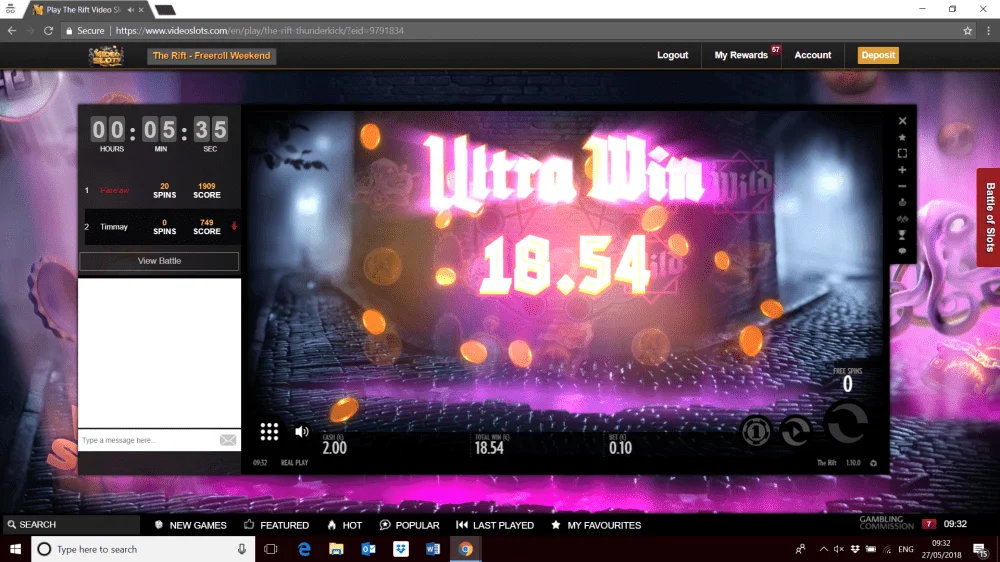Viewport: 1000px width, 562px height.
Task: Open the Account page
Action: pos(812,55)
